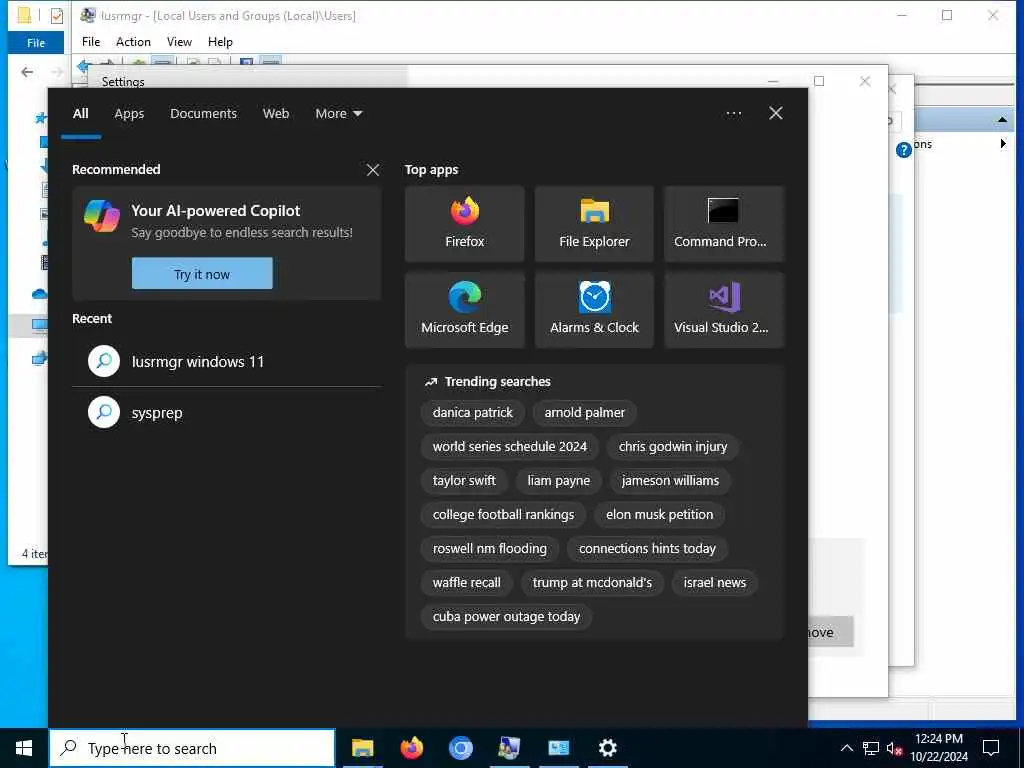Show hidden system tray icons
Screen dimensions: 1024x768
(x=846, y=748)
